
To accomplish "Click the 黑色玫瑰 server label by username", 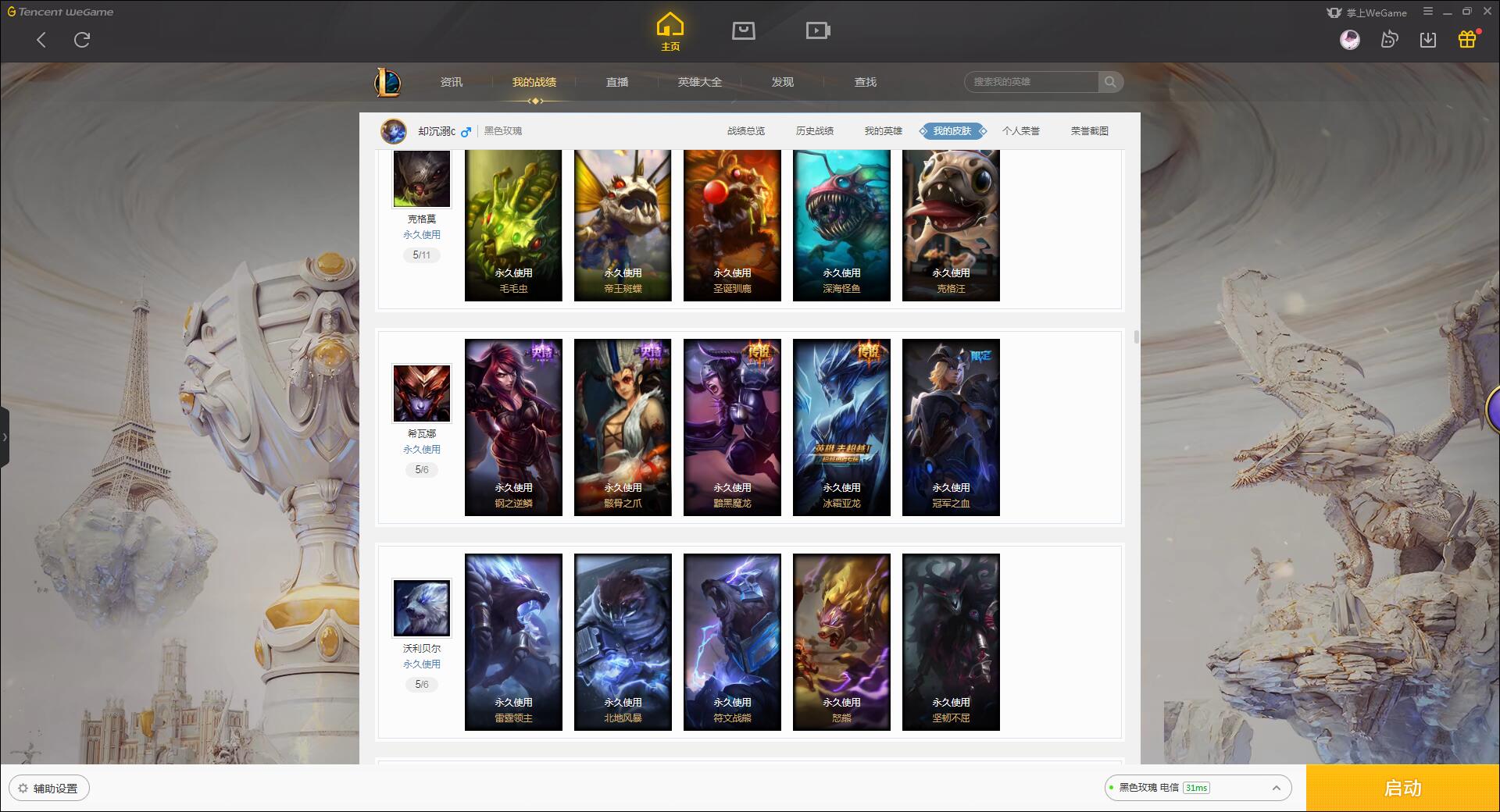I will pos(503,131).
